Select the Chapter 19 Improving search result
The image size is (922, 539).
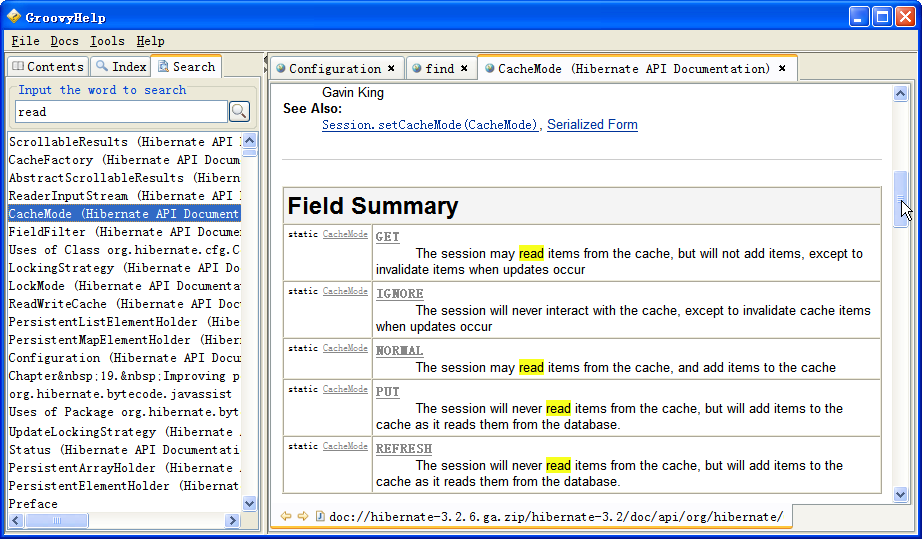tap(124, 376)
